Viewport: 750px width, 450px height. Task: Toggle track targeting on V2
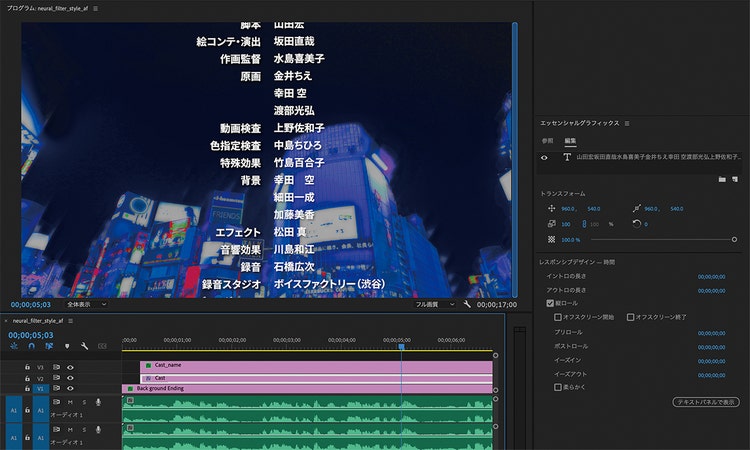point(40,378)
